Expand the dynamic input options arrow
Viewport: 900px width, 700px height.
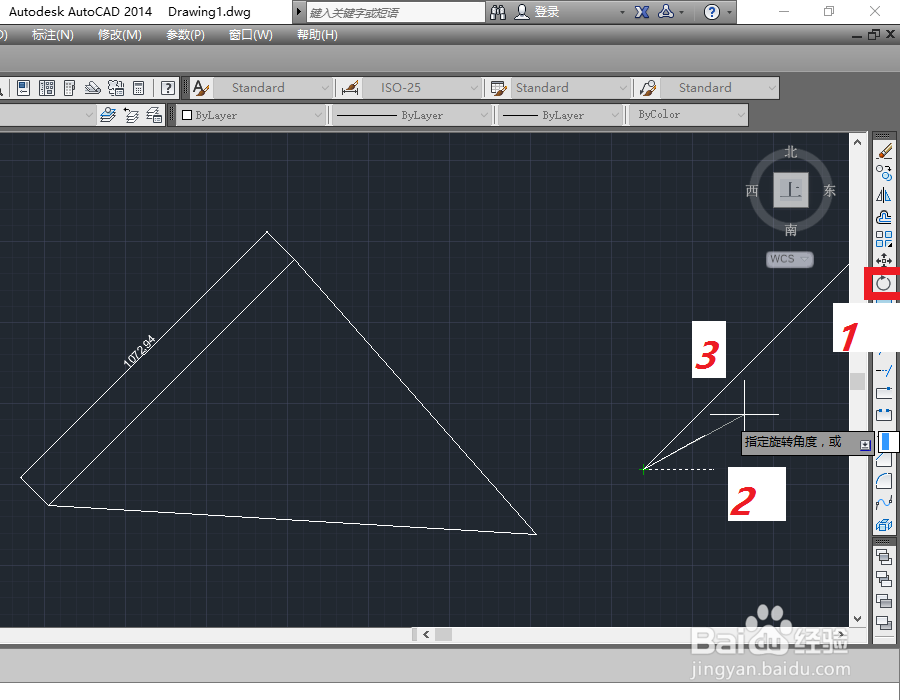coord(865,445)
